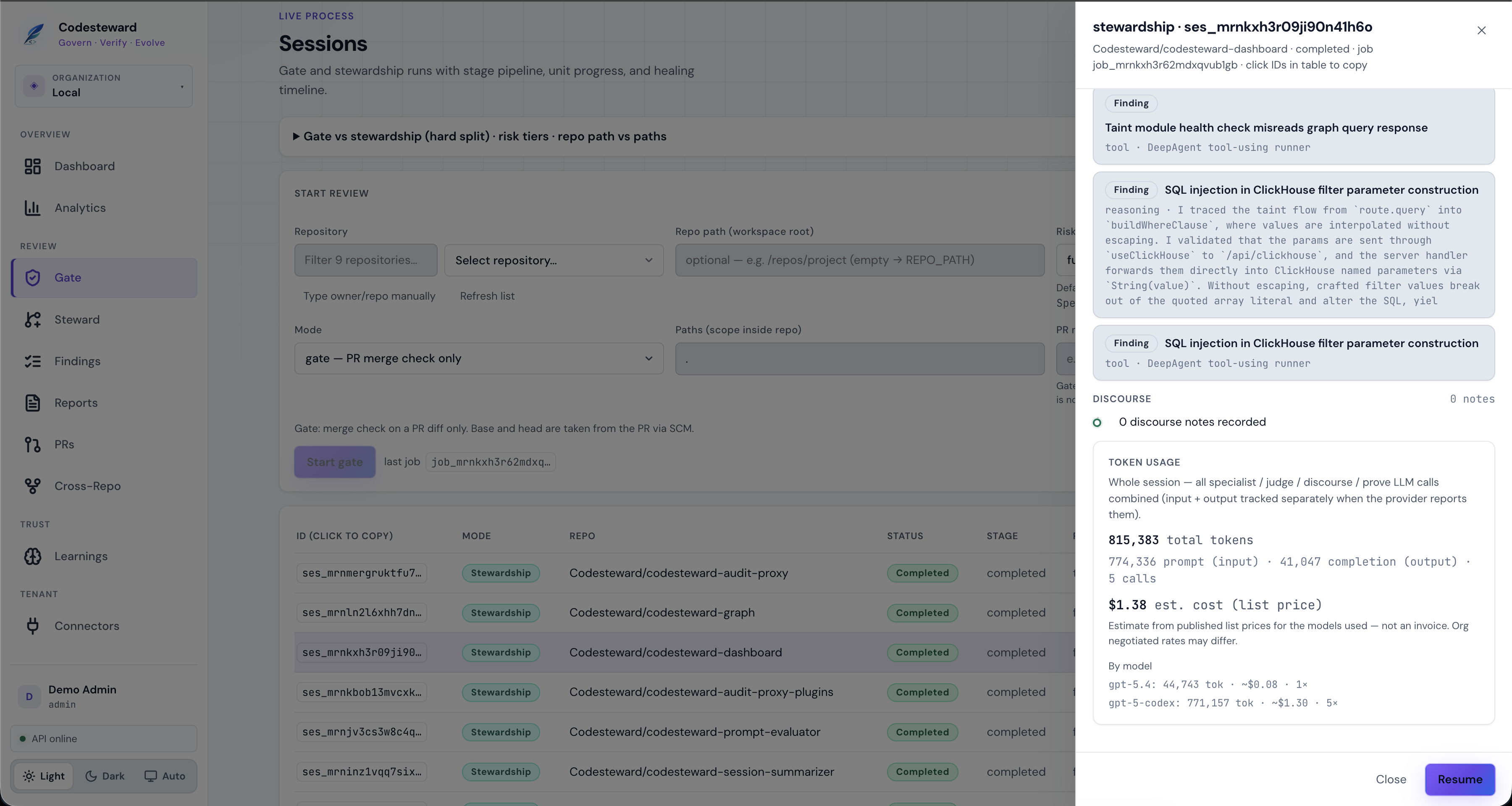Screen dimensions: 1512x806
Task: Click the Filter 9 repositories field
Action: 366,260
